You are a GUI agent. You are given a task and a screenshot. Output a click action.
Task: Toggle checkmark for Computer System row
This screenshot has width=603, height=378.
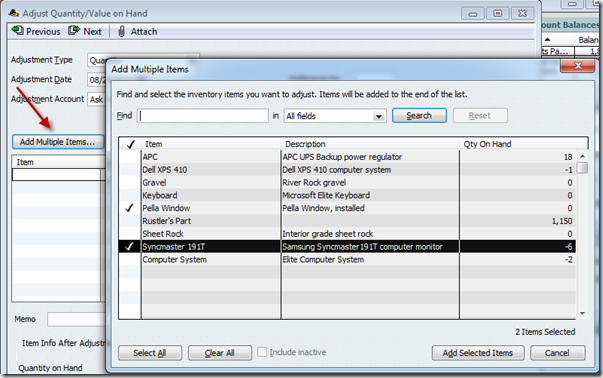130,260
